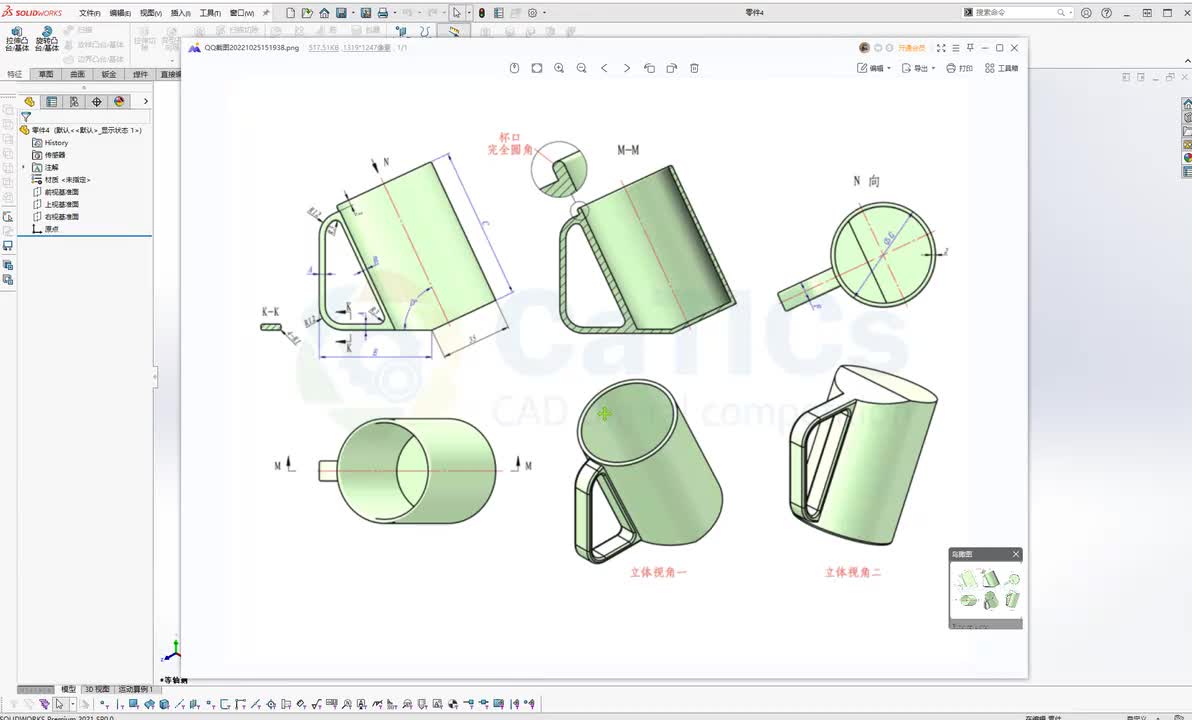Switch to the 钣金 sheet metal tab
The height and width of the screenshot is (720, 1192).
[x=109, y=75]
